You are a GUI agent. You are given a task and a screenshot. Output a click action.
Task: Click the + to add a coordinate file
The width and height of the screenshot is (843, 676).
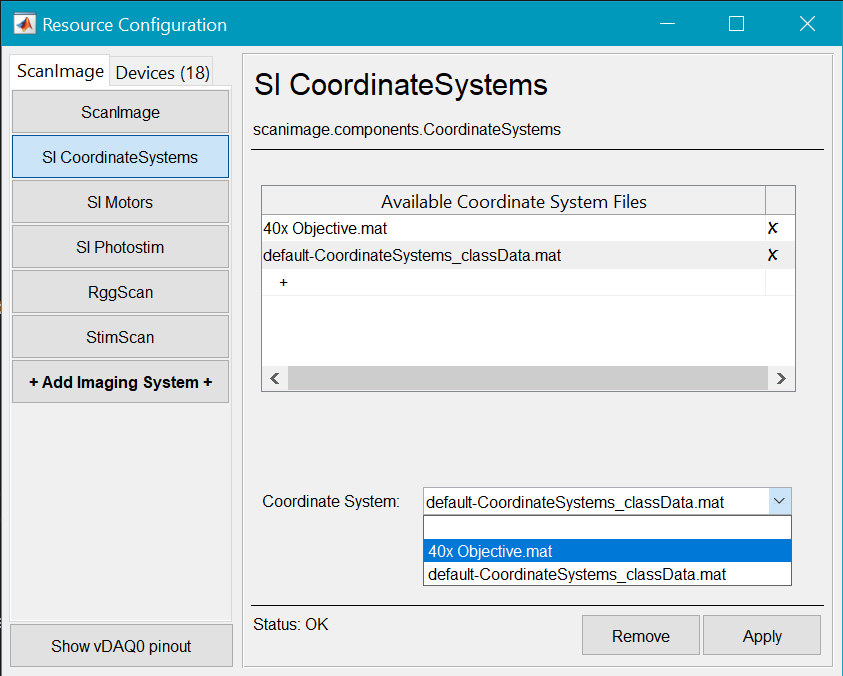(283, 282)
